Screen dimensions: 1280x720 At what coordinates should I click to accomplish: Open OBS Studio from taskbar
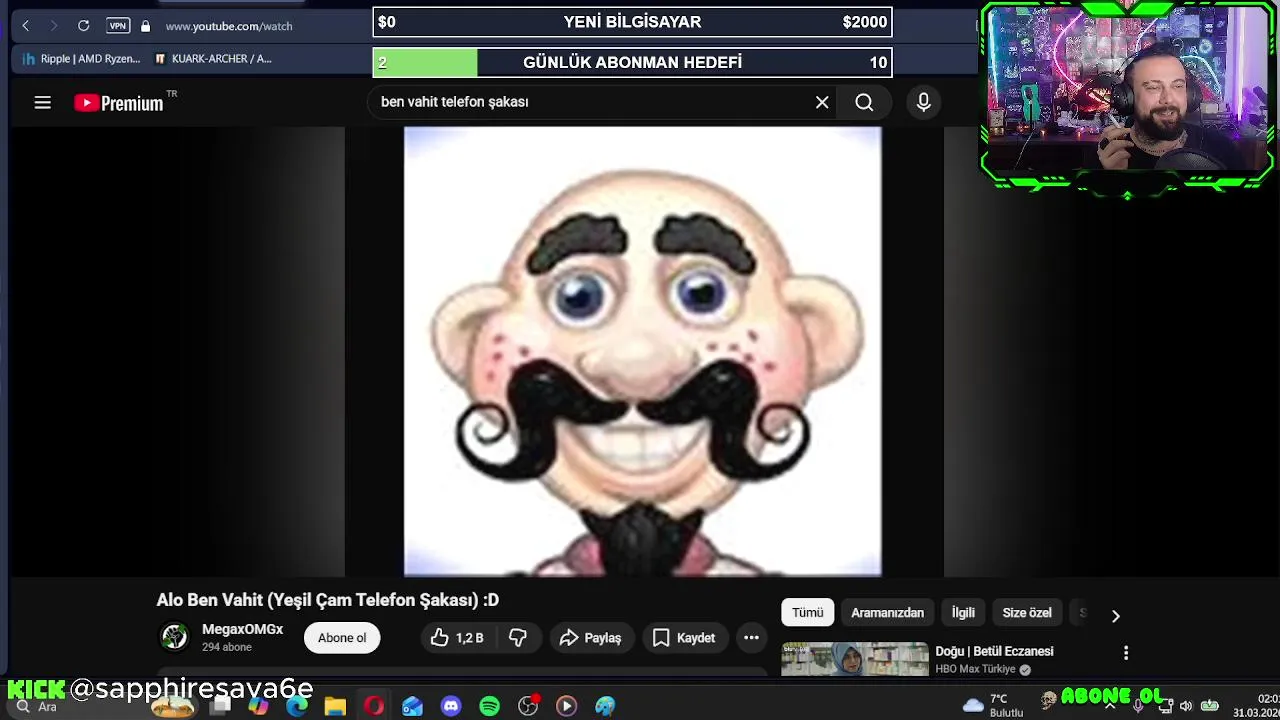click(528, 706)
